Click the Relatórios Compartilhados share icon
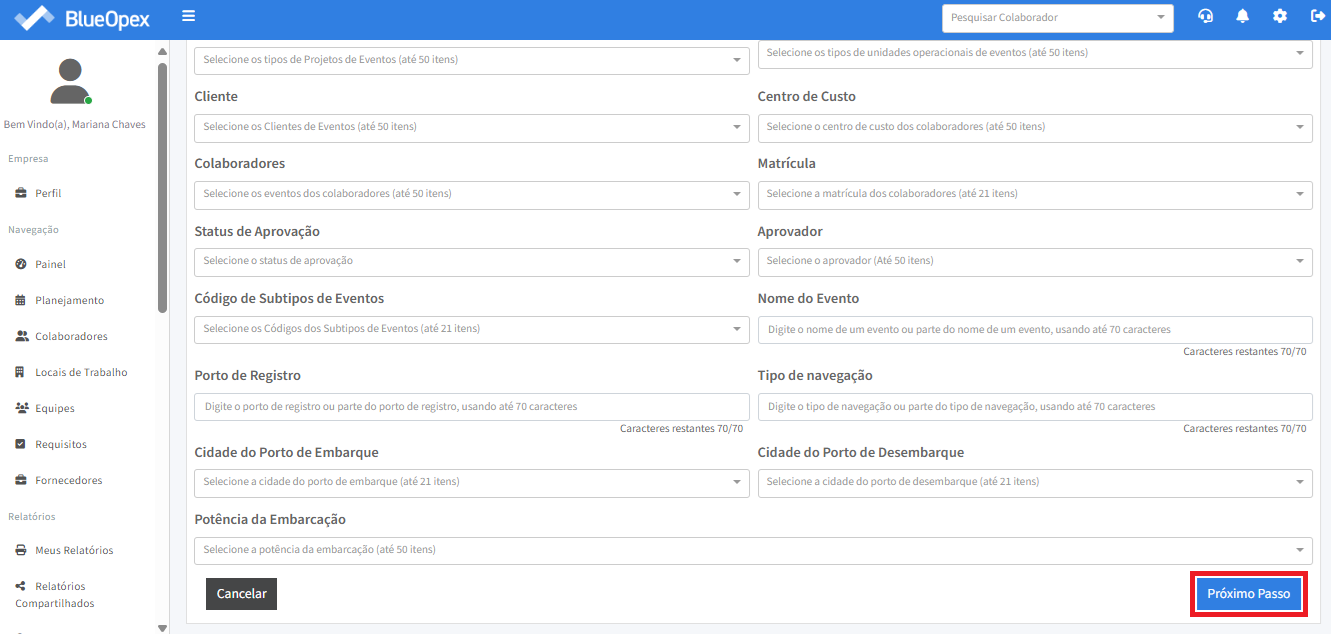The width and height of the screenshot is (1331, 634). click(x=21, y=586)
